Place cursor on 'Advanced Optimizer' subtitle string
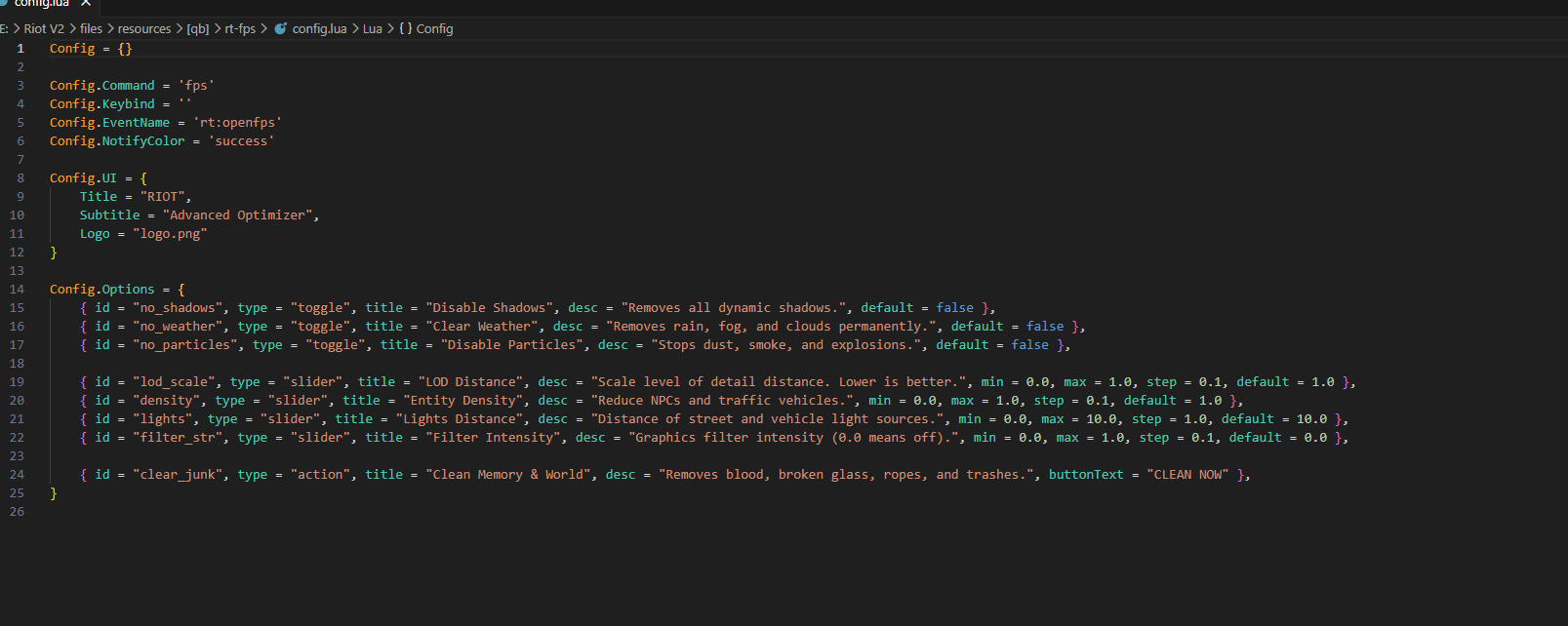The image size is (1568, 626). point(238,215)
